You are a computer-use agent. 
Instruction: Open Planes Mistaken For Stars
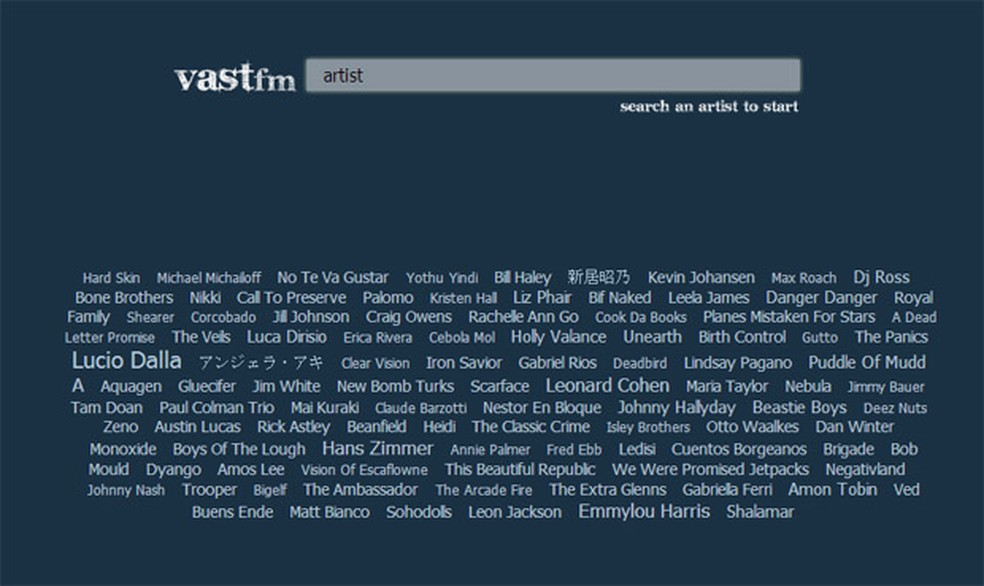click(x=789, y=317)
